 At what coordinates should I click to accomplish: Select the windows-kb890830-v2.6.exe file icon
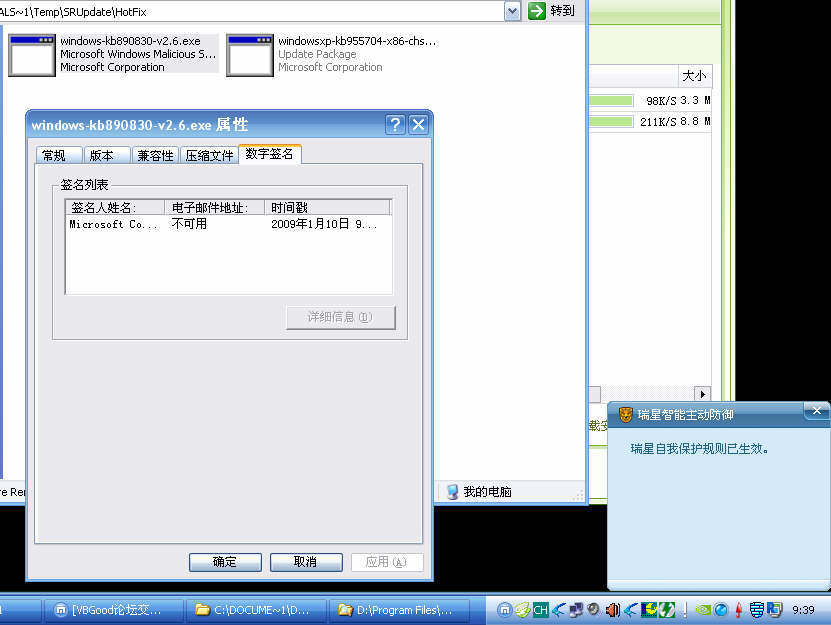pos(32,55)
